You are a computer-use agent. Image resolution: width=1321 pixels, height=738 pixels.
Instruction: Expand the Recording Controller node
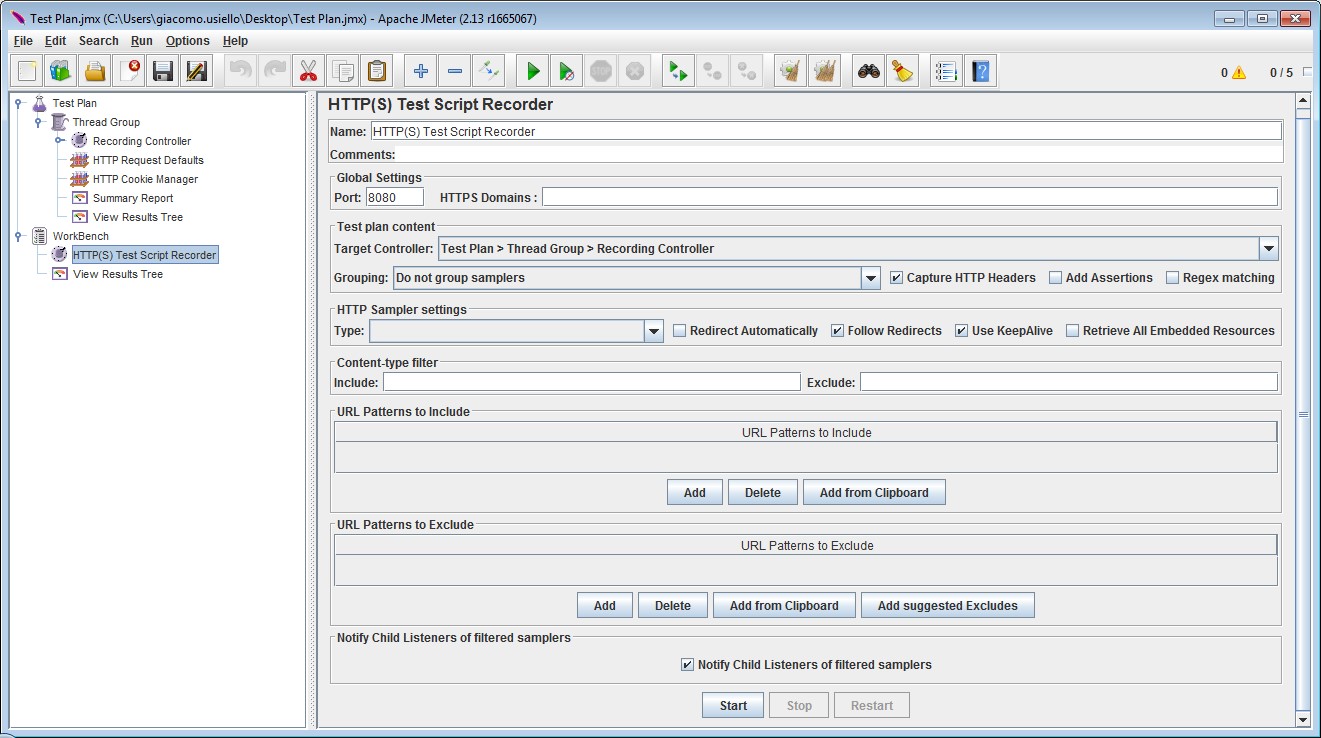click(59, 141)
